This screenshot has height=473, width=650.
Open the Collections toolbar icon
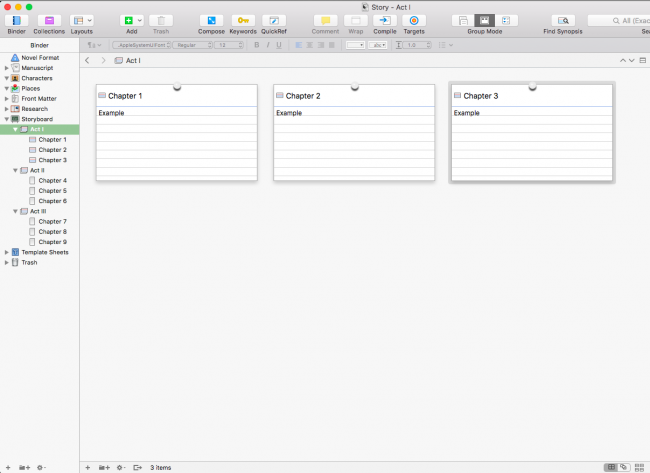[x=49, y=20]
